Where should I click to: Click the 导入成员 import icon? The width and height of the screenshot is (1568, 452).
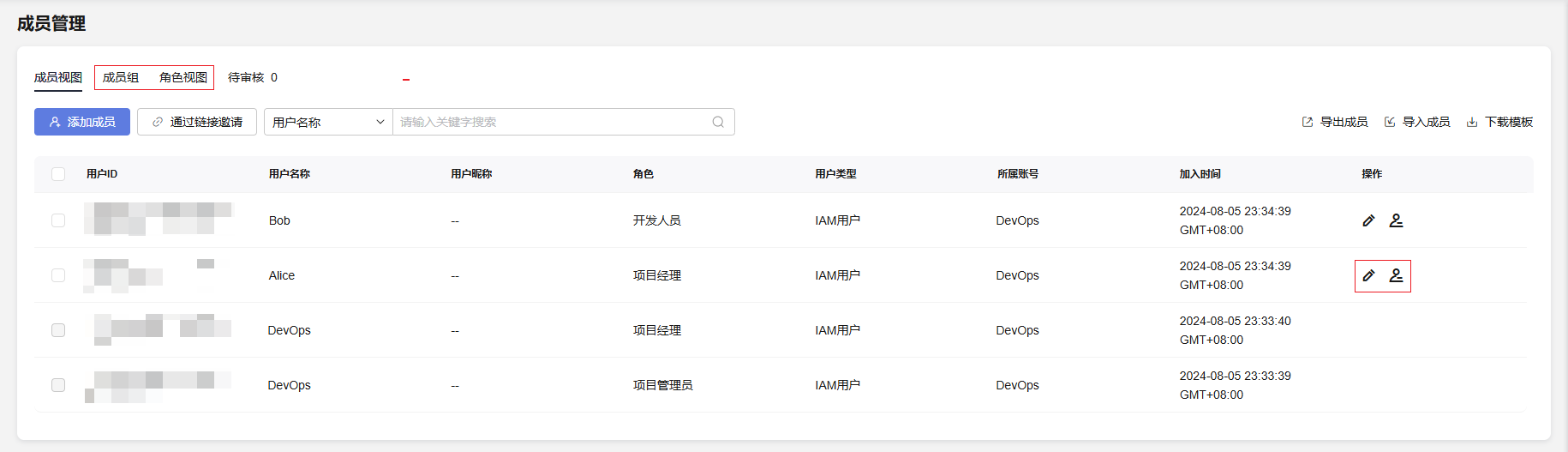pos(1390,122)
